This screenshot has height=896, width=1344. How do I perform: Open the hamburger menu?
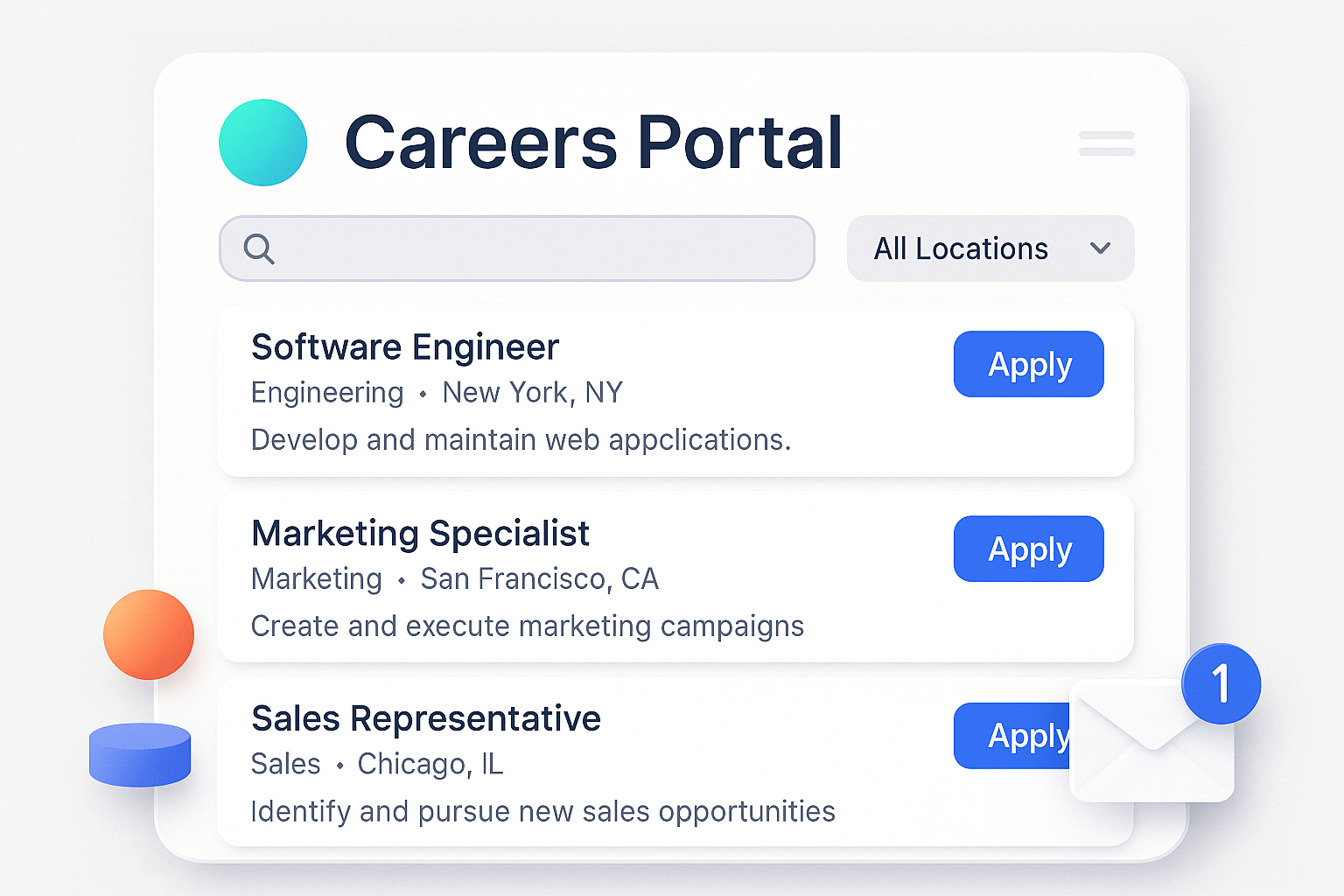[x=1106, y=143]
